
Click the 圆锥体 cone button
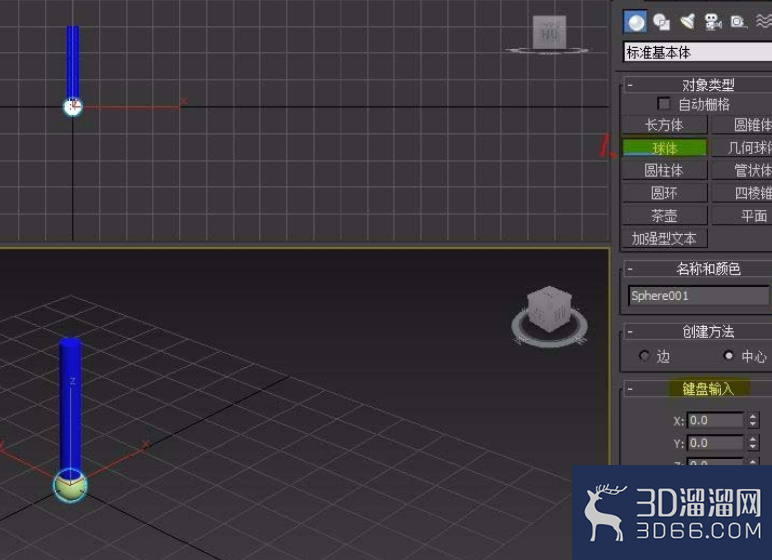point(742,125)
